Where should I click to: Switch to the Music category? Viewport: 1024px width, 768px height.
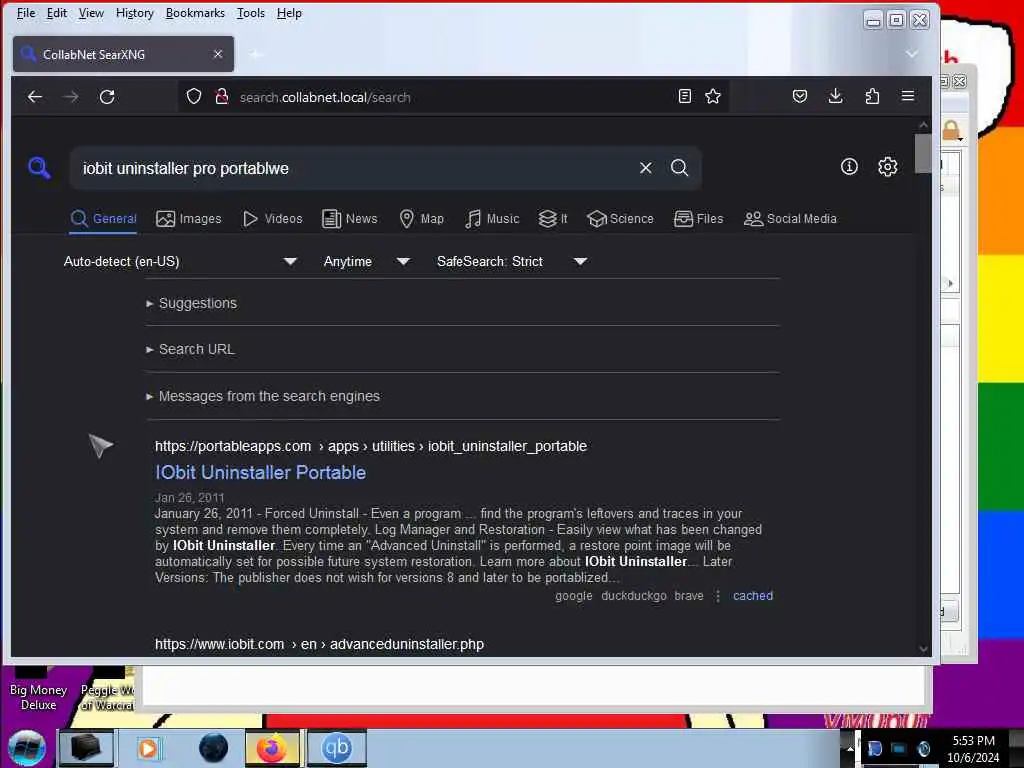(492, 219)
